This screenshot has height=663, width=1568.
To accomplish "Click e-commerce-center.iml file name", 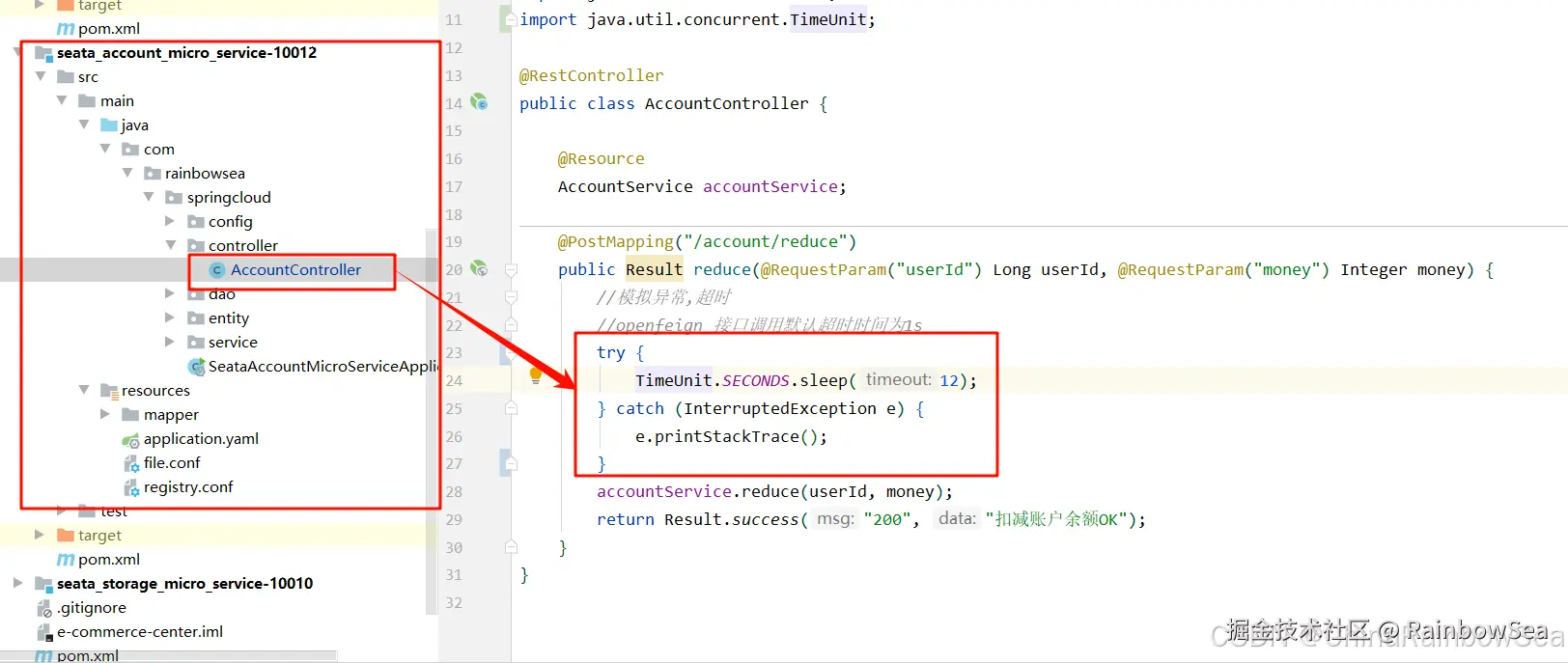I will tap(140, 632).
